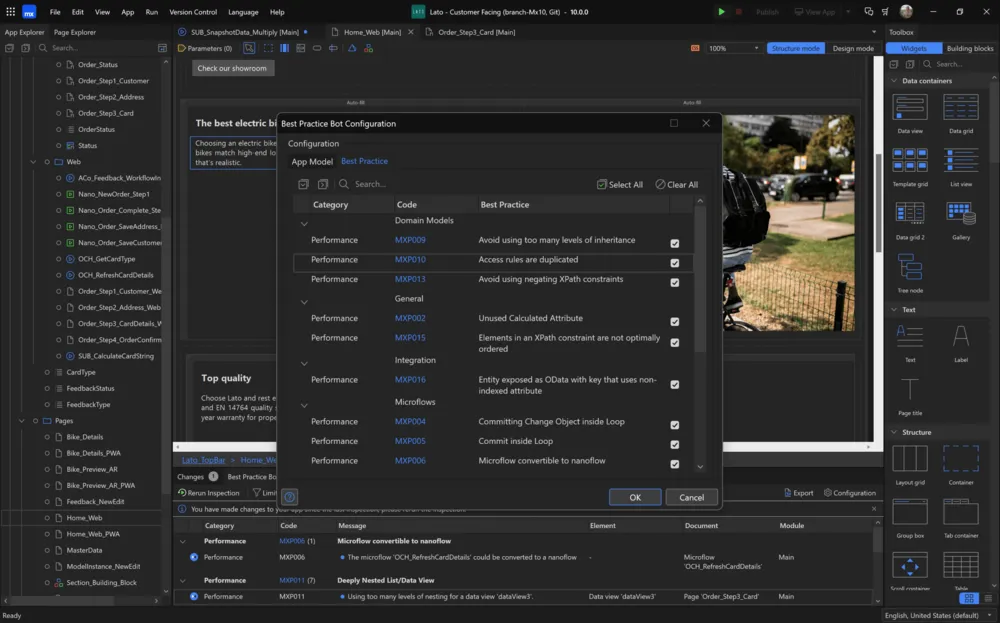Image resolution: width=1000 pixels, height=623 pixels.
Task: Collapse the General group in the dialog
Action: click(x=304, y=302)
